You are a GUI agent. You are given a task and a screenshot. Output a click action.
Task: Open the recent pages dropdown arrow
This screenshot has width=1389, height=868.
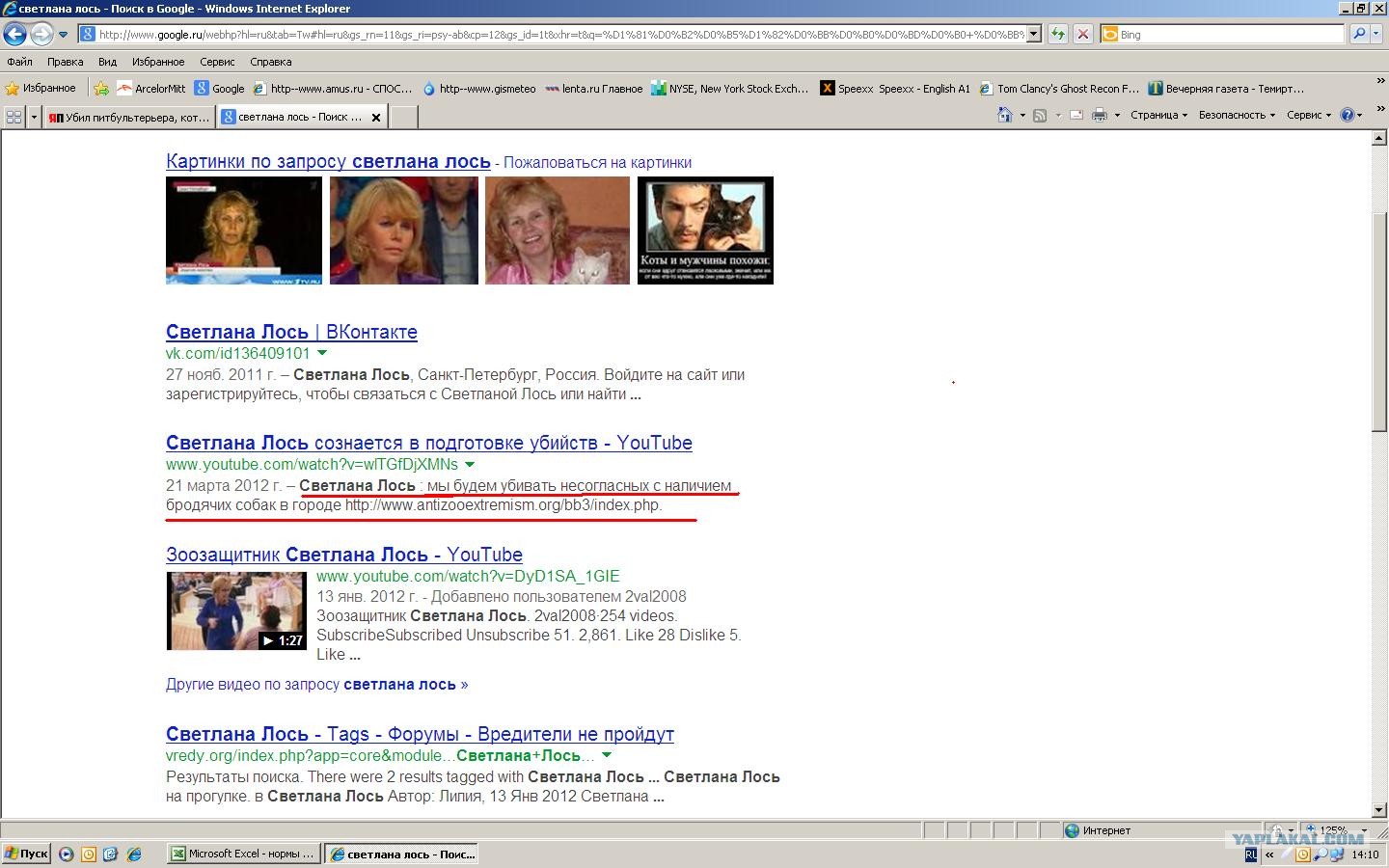point(64,35)
